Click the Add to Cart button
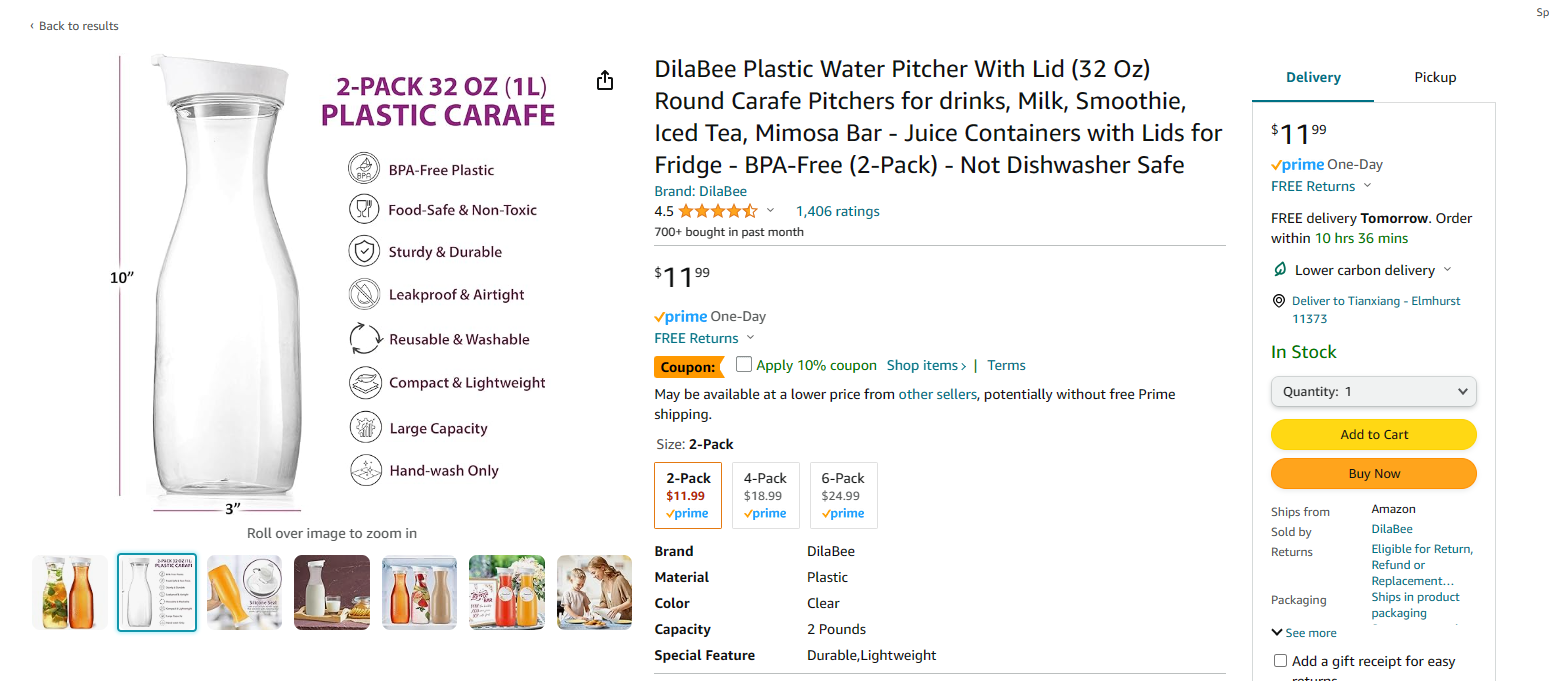This screenshot has height=681, width=1549. tap(1373, 435)
